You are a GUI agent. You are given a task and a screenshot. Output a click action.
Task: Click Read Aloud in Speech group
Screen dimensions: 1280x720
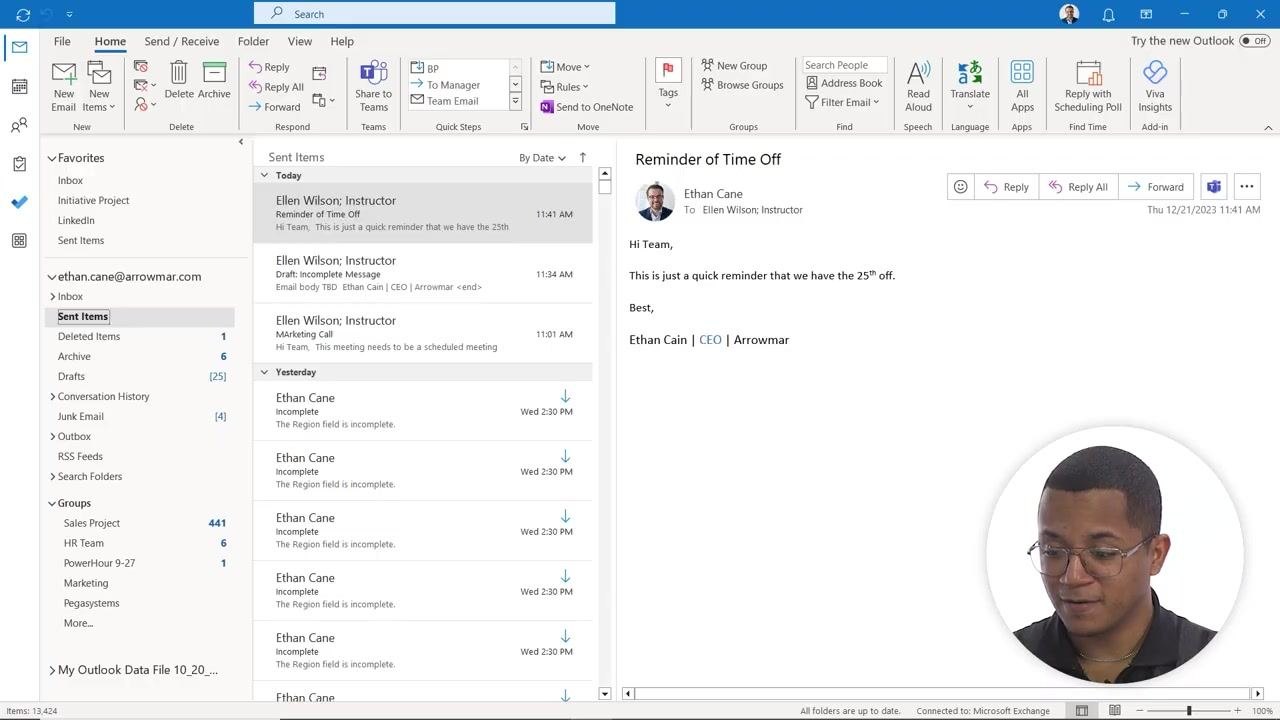coord(918,87)
